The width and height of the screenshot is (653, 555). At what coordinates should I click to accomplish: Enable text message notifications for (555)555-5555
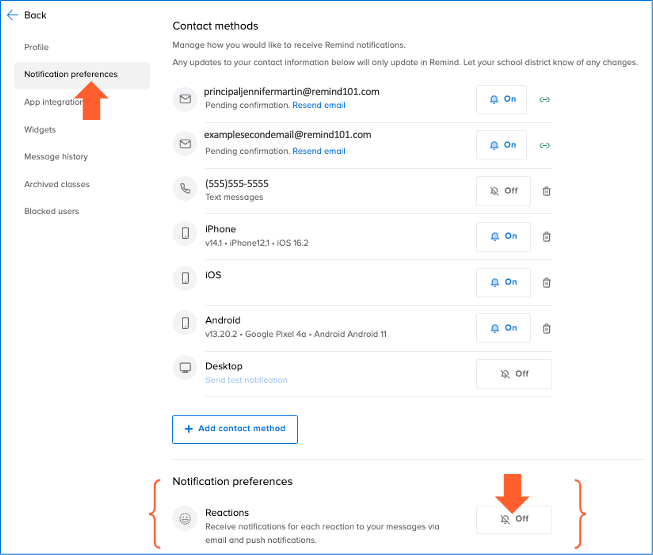503,191
